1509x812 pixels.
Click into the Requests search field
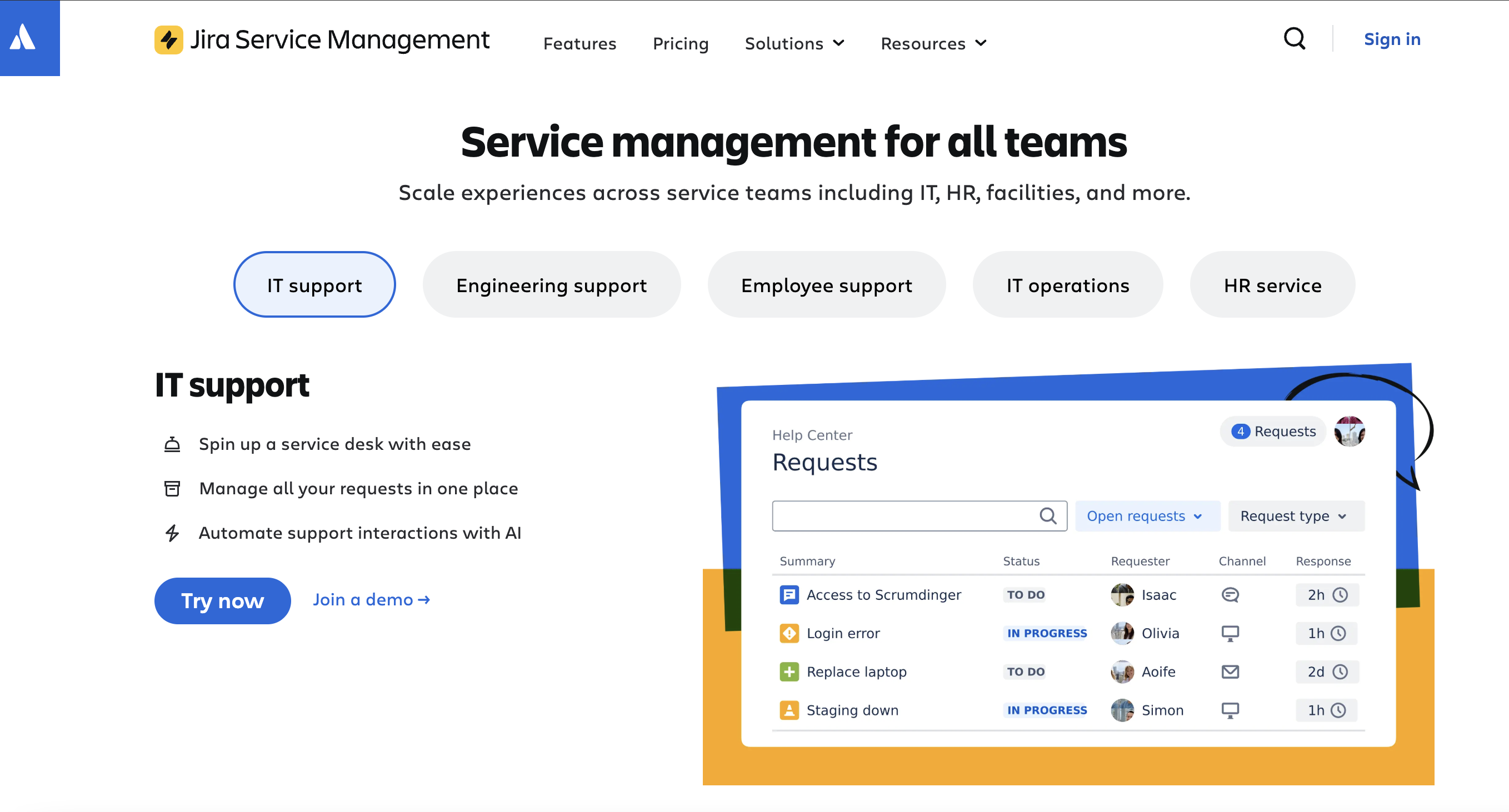(x=919, y=516)
